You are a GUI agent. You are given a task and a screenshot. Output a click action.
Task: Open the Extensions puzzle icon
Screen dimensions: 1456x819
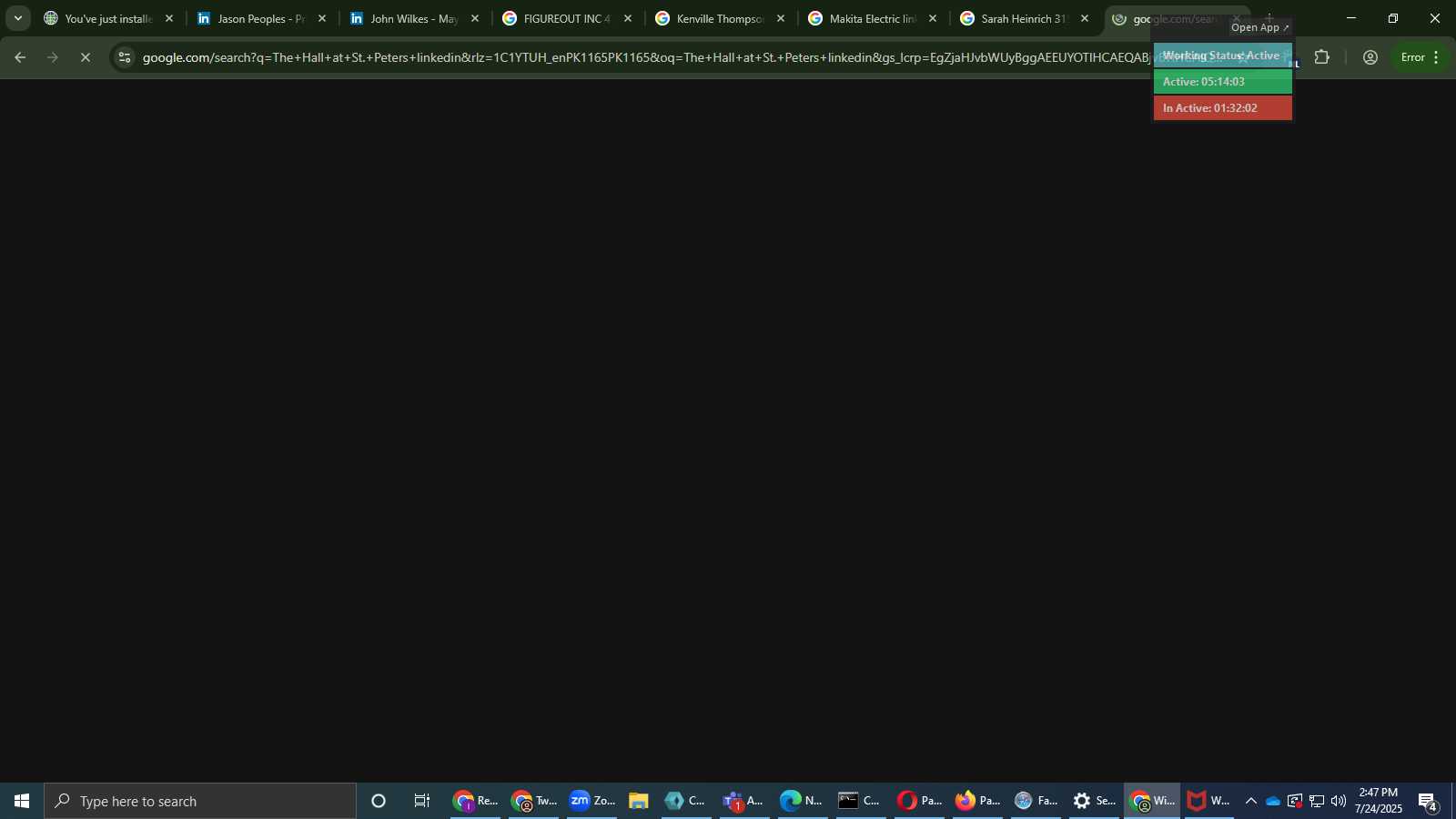click(x=1322, y=57)
